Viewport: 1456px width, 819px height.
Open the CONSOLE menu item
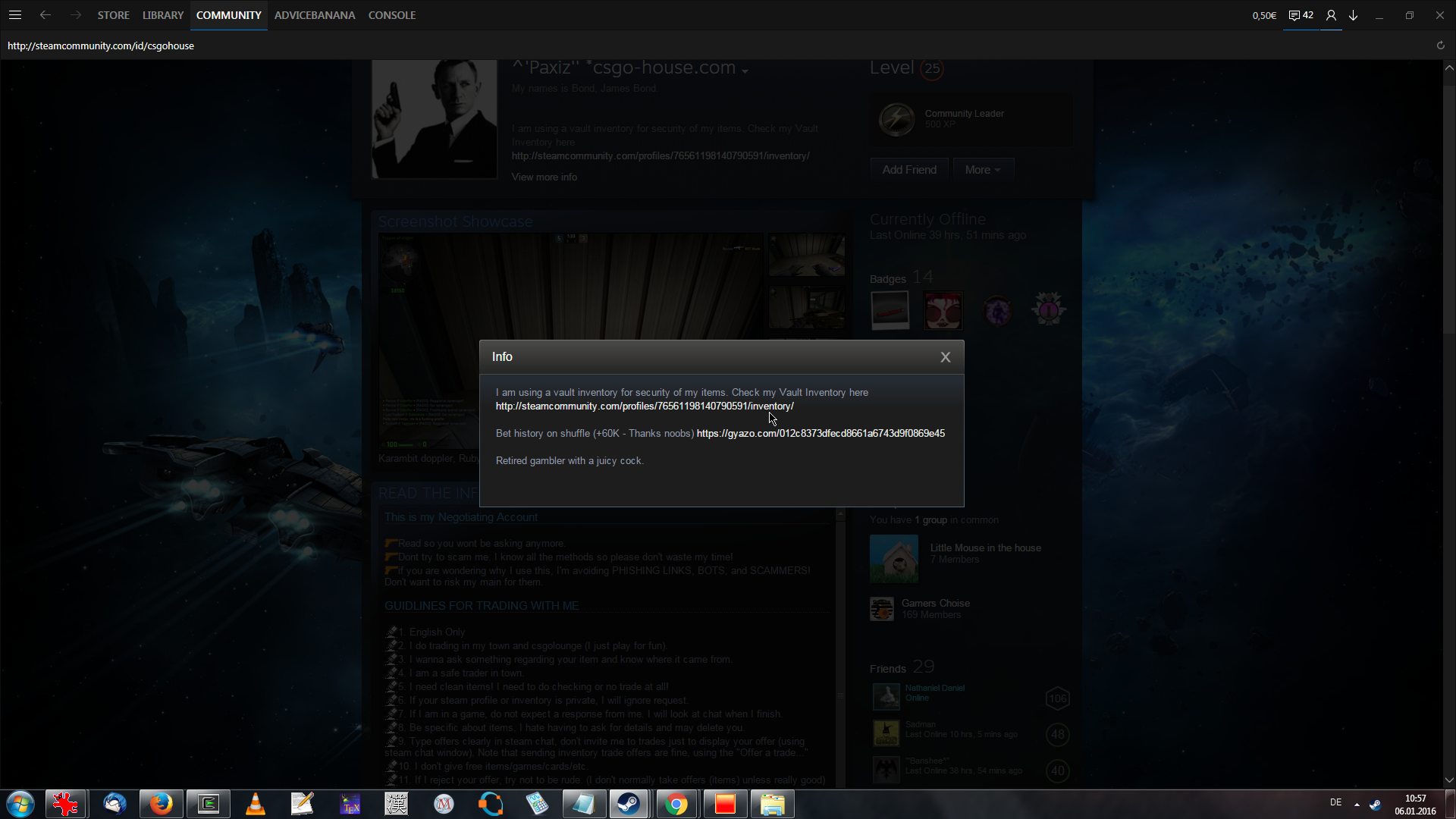coord(392,15)
